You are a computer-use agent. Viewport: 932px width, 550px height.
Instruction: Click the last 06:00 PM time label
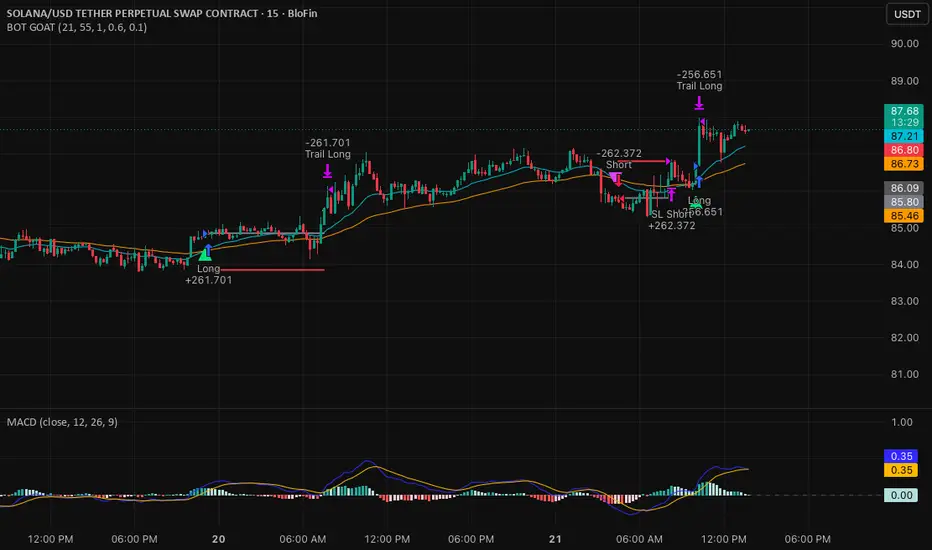807,539
